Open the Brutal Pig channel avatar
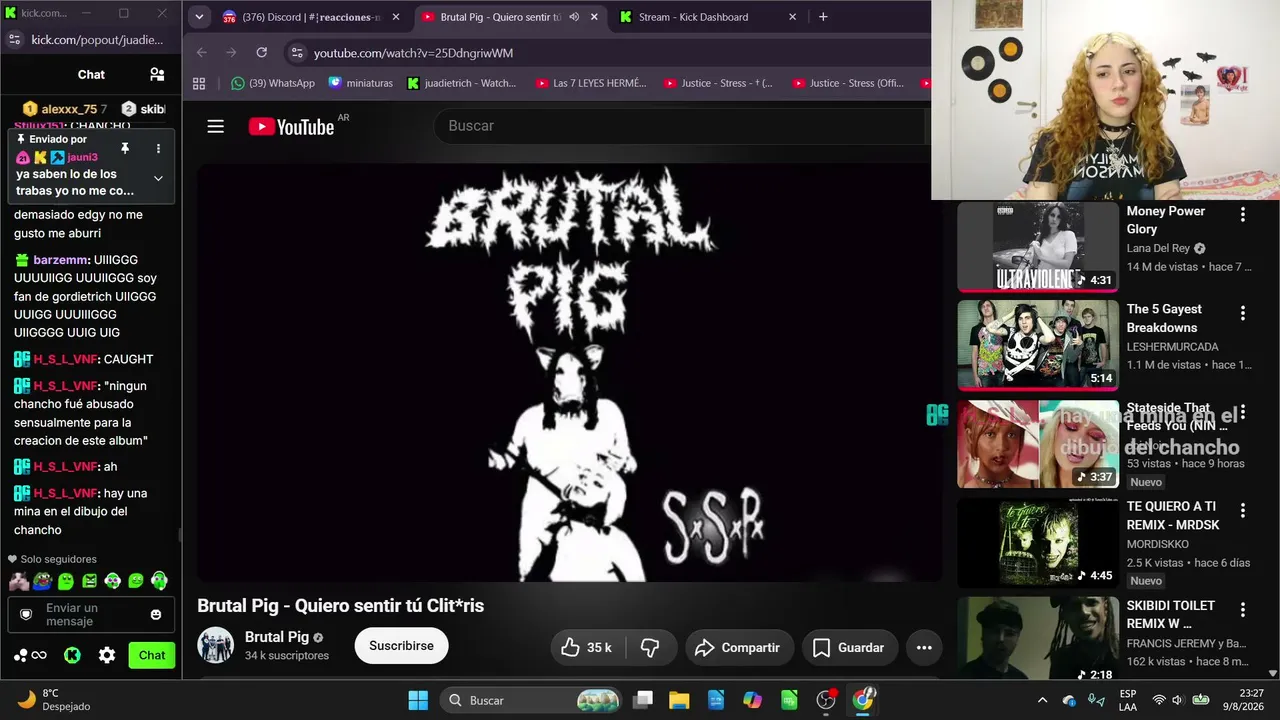Image resolution: width=1280 pixels, height=720 pixels. 215,646
